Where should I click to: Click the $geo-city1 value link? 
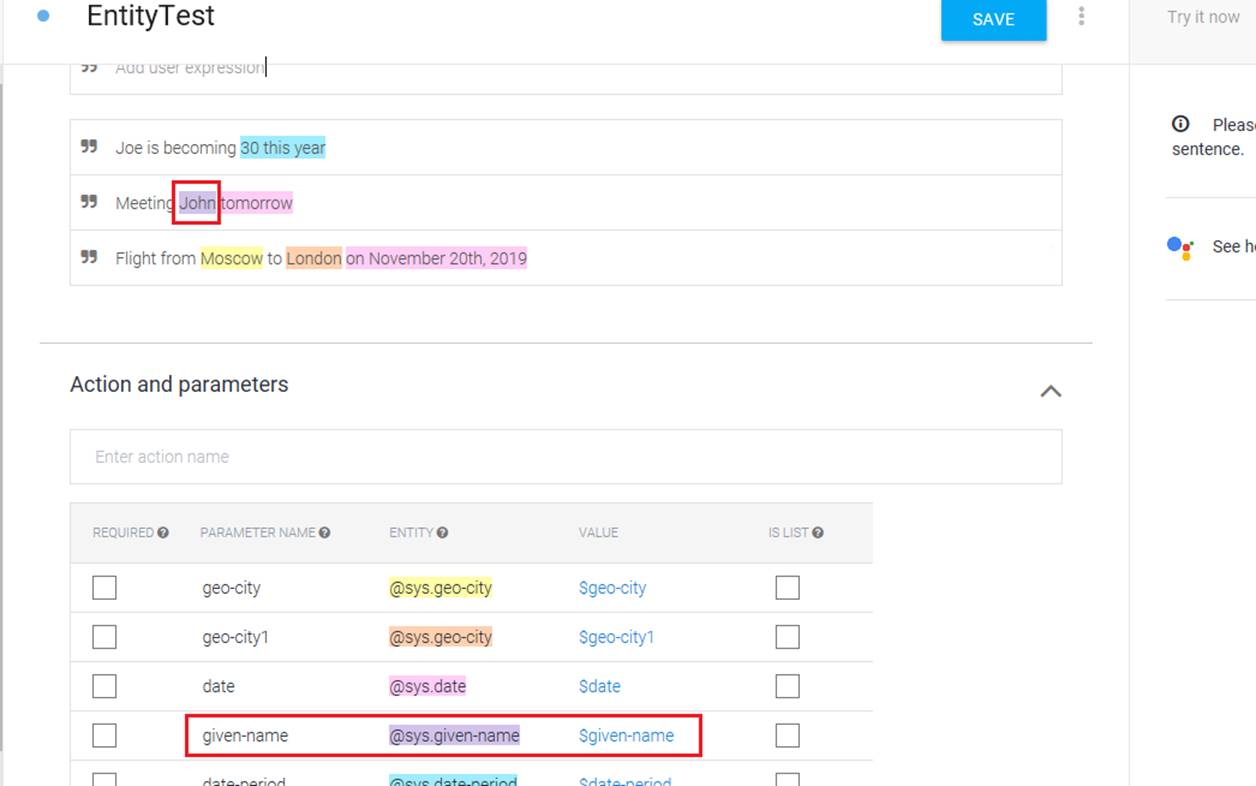click(x=616, y=637)
